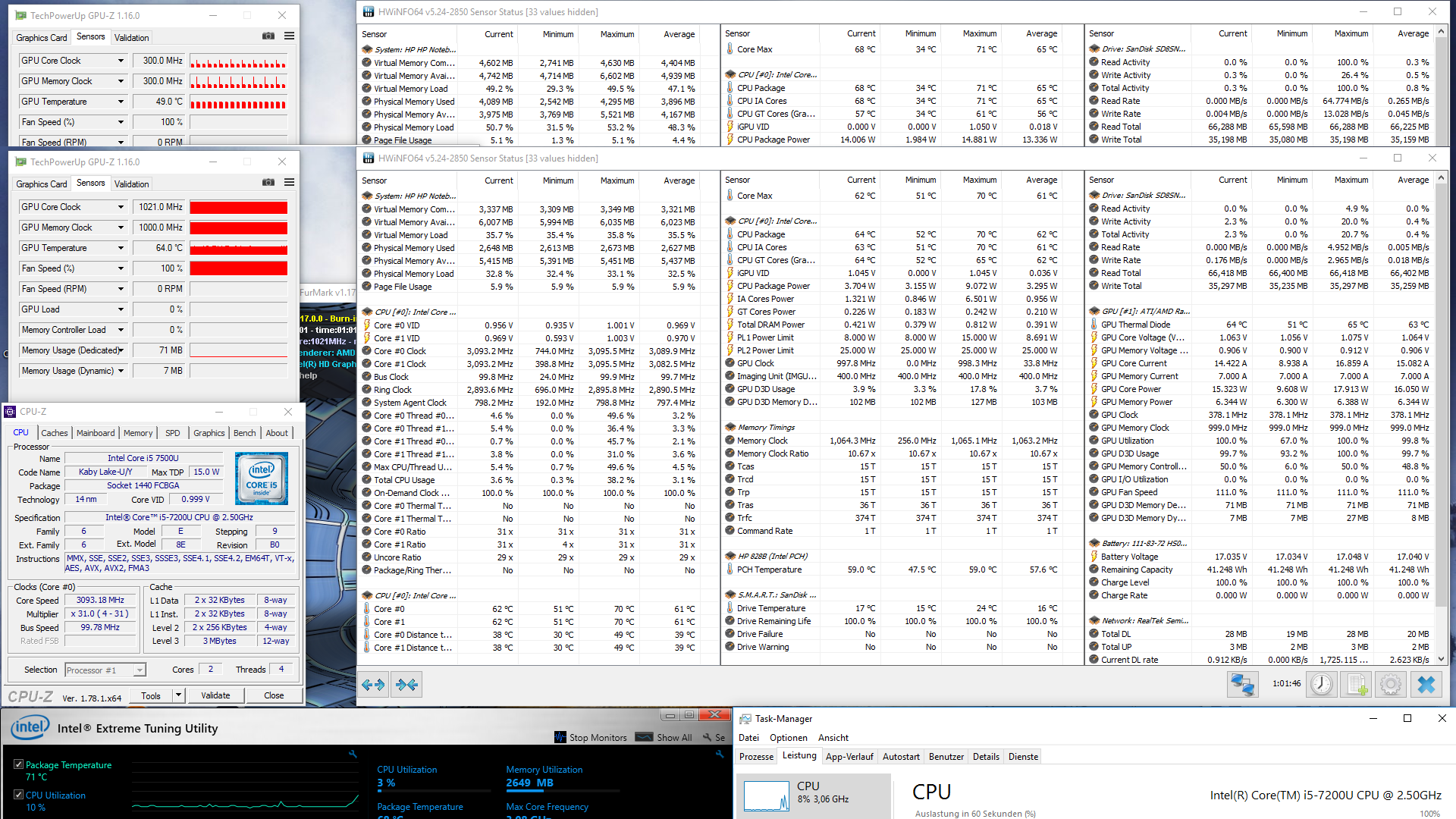Click HWiNFO expand columns arrows icon
Viewport: 1456px width, 819px height.
pyautogui.click(x=373, y=685)
